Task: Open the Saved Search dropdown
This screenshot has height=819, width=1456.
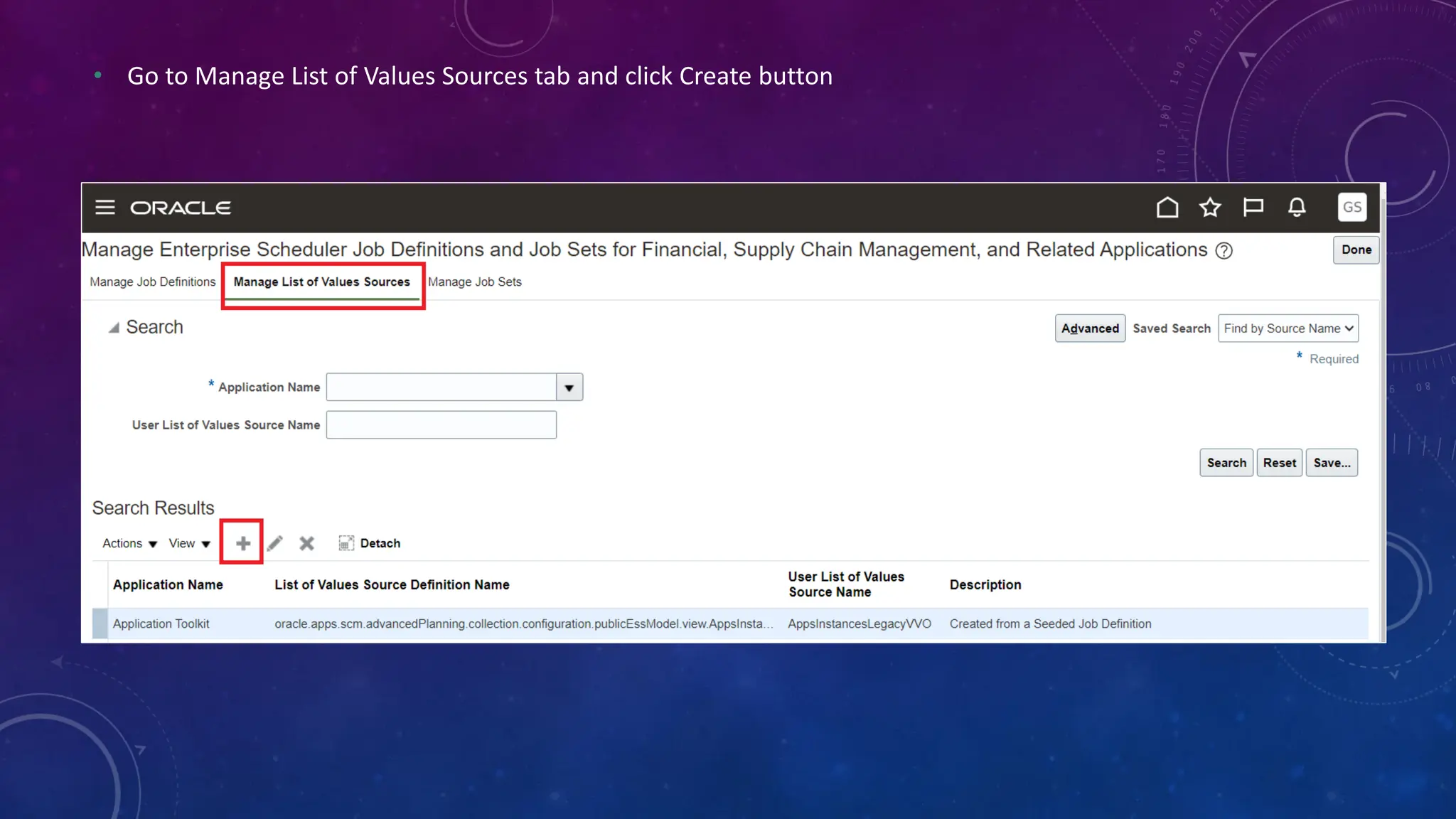Action: (1288, 328)
